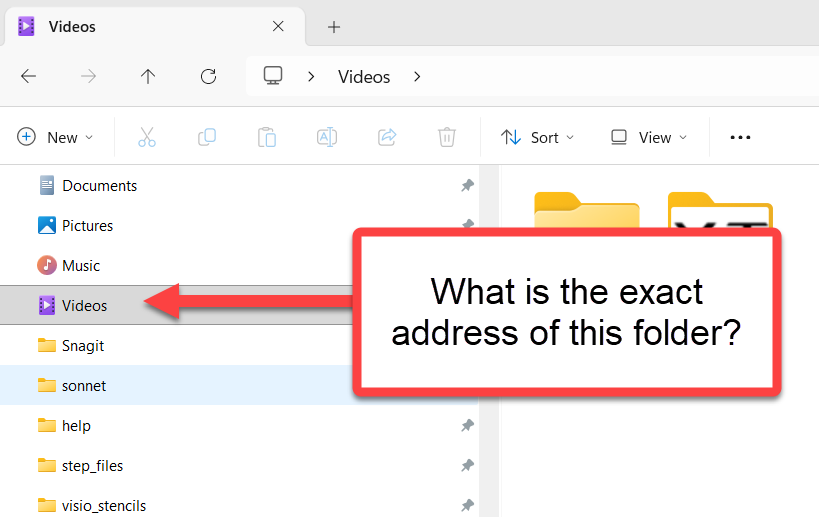This screenshot has height=517, width=819.
Task: Open the View layout dropdown
Action: [x=649, y=137]
